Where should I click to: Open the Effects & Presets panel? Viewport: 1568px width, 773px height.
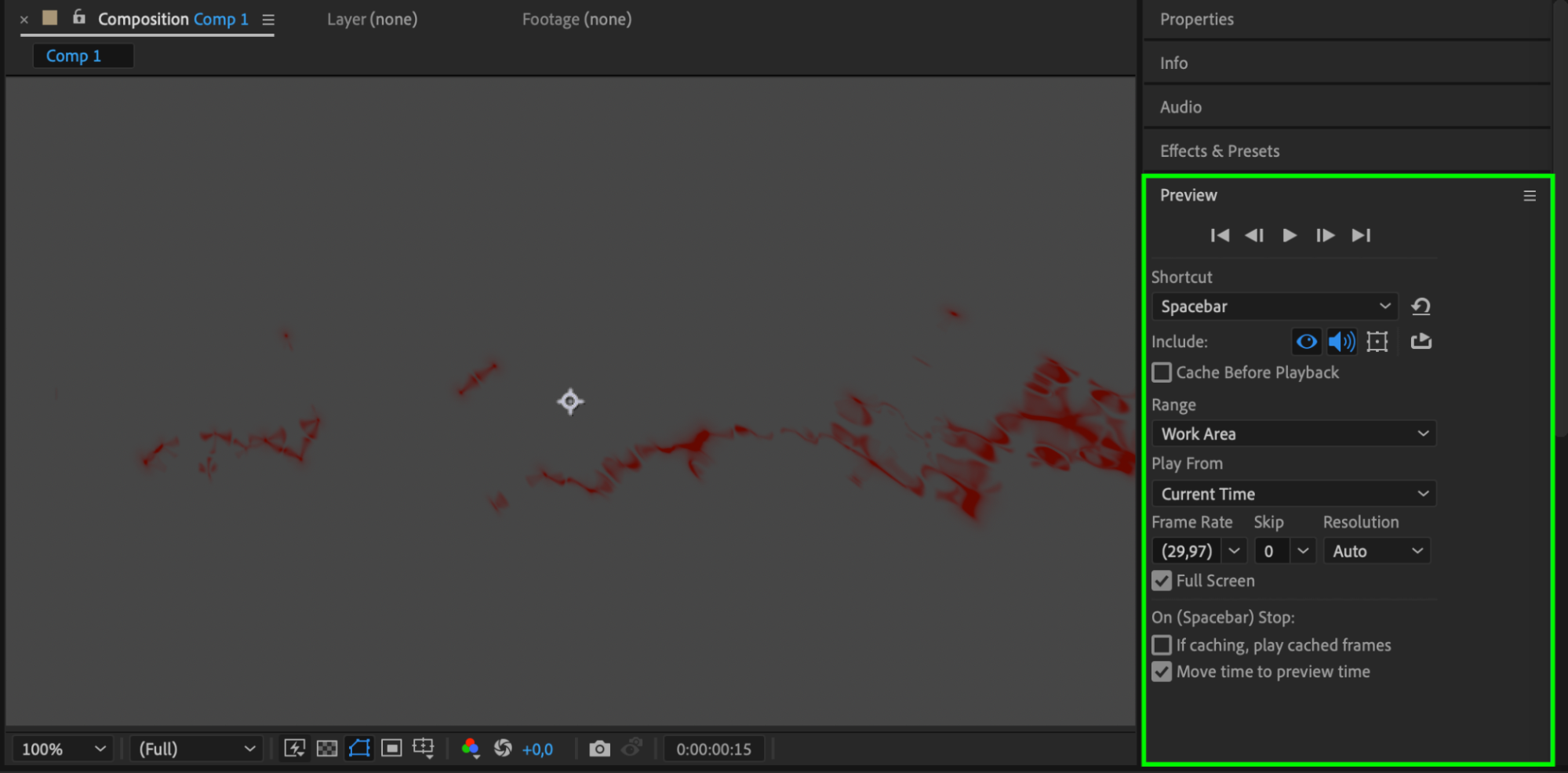(1220, 151)
